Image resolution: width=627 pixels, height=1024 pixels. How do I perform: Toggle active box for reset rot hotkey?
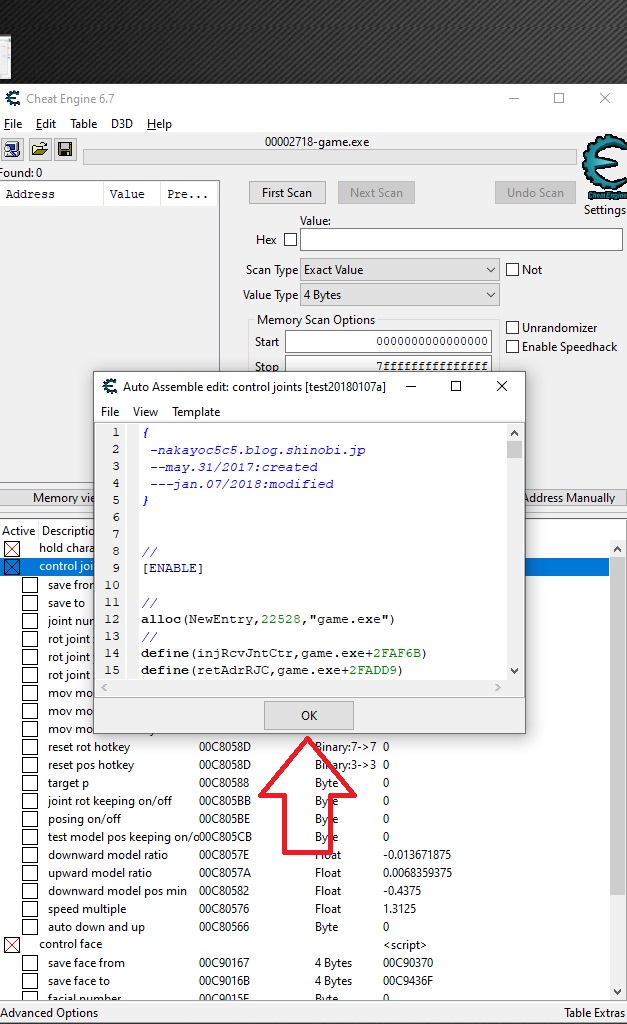click(x=30, y=746)
